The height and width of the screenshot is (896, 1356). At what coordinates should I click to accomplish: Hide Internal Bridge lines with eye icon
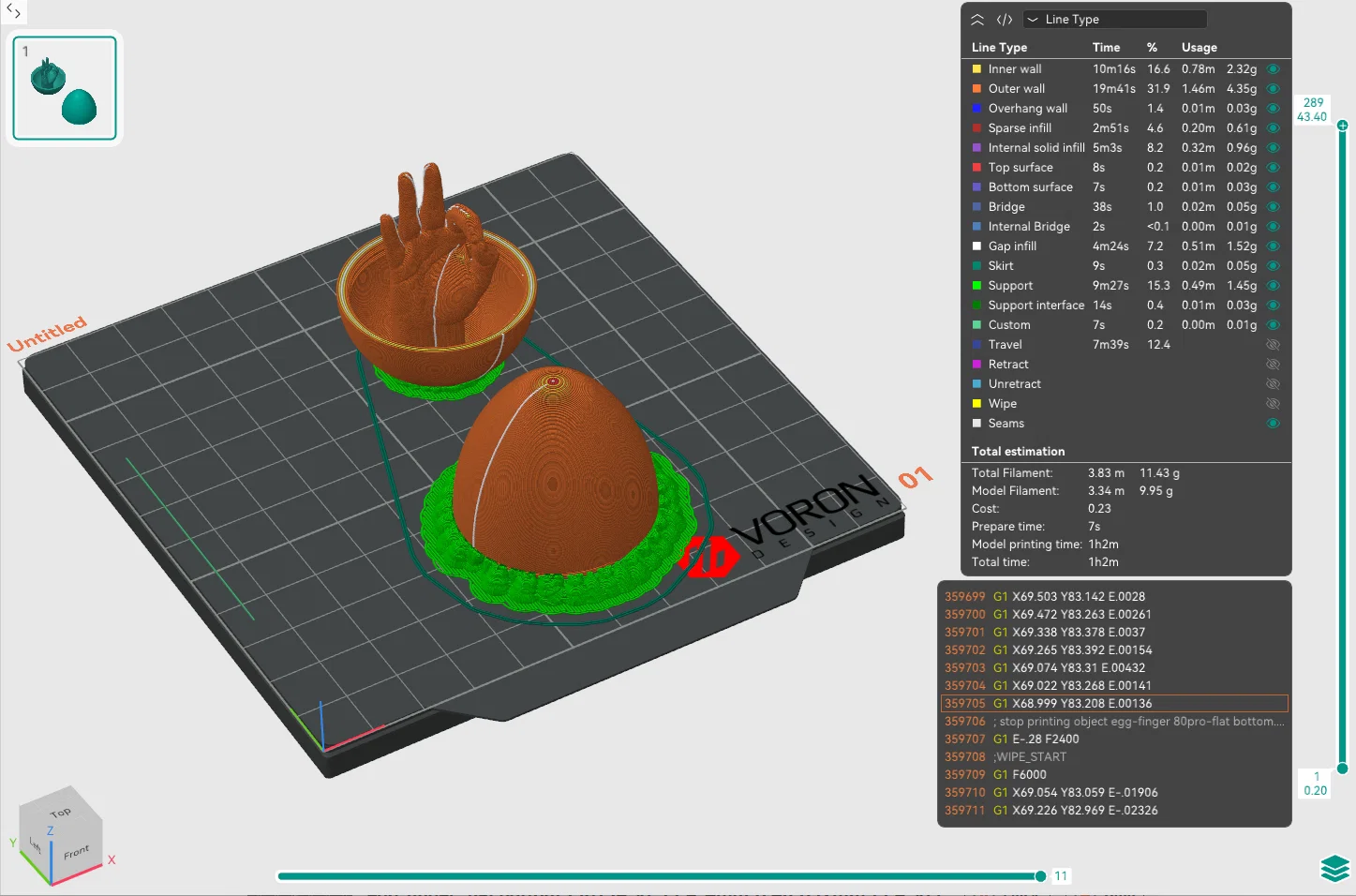pos(1273,227)
